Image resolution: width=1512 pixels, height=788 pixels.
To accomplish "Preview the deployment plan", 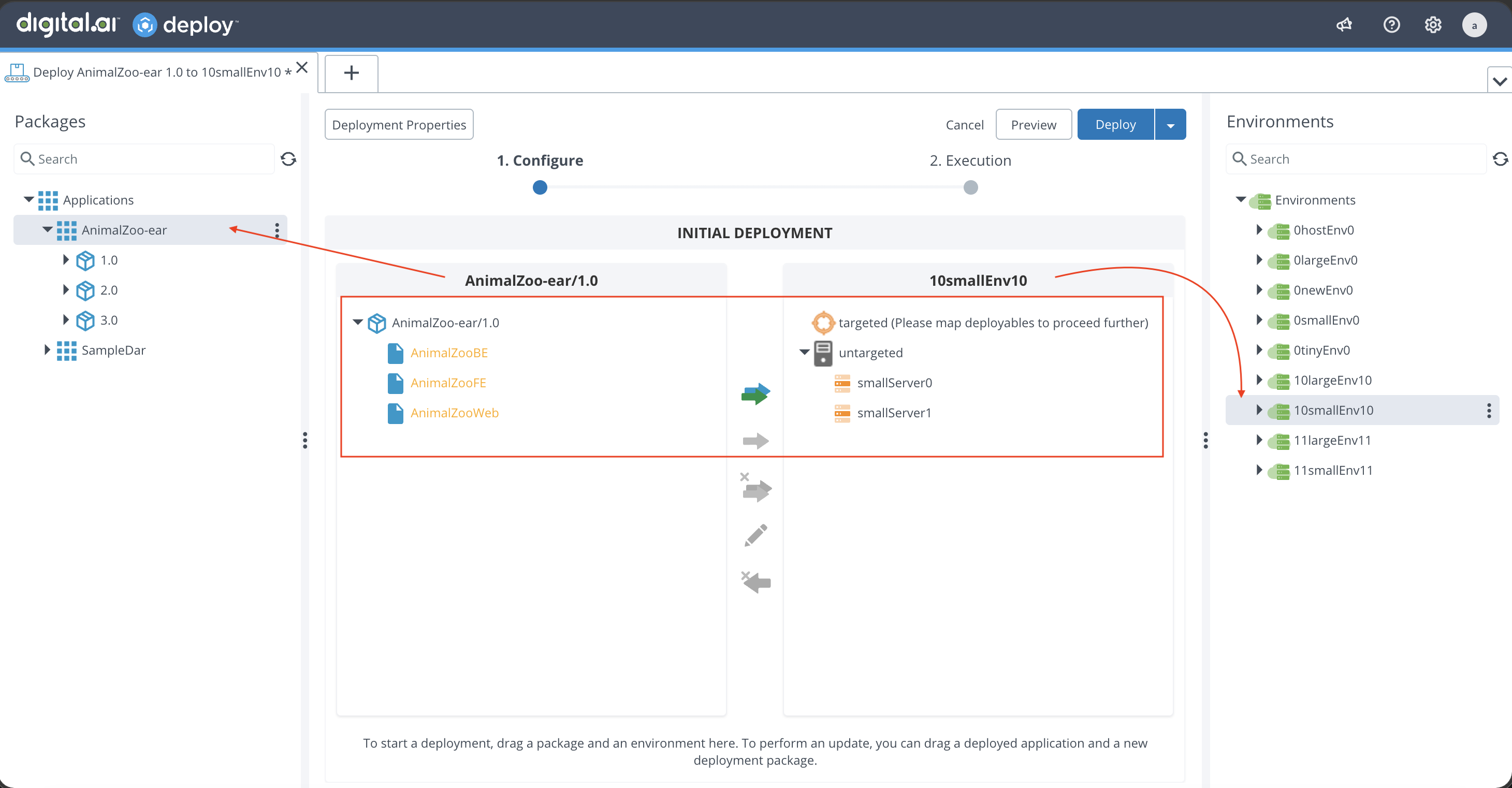I will pos(1033,124).
